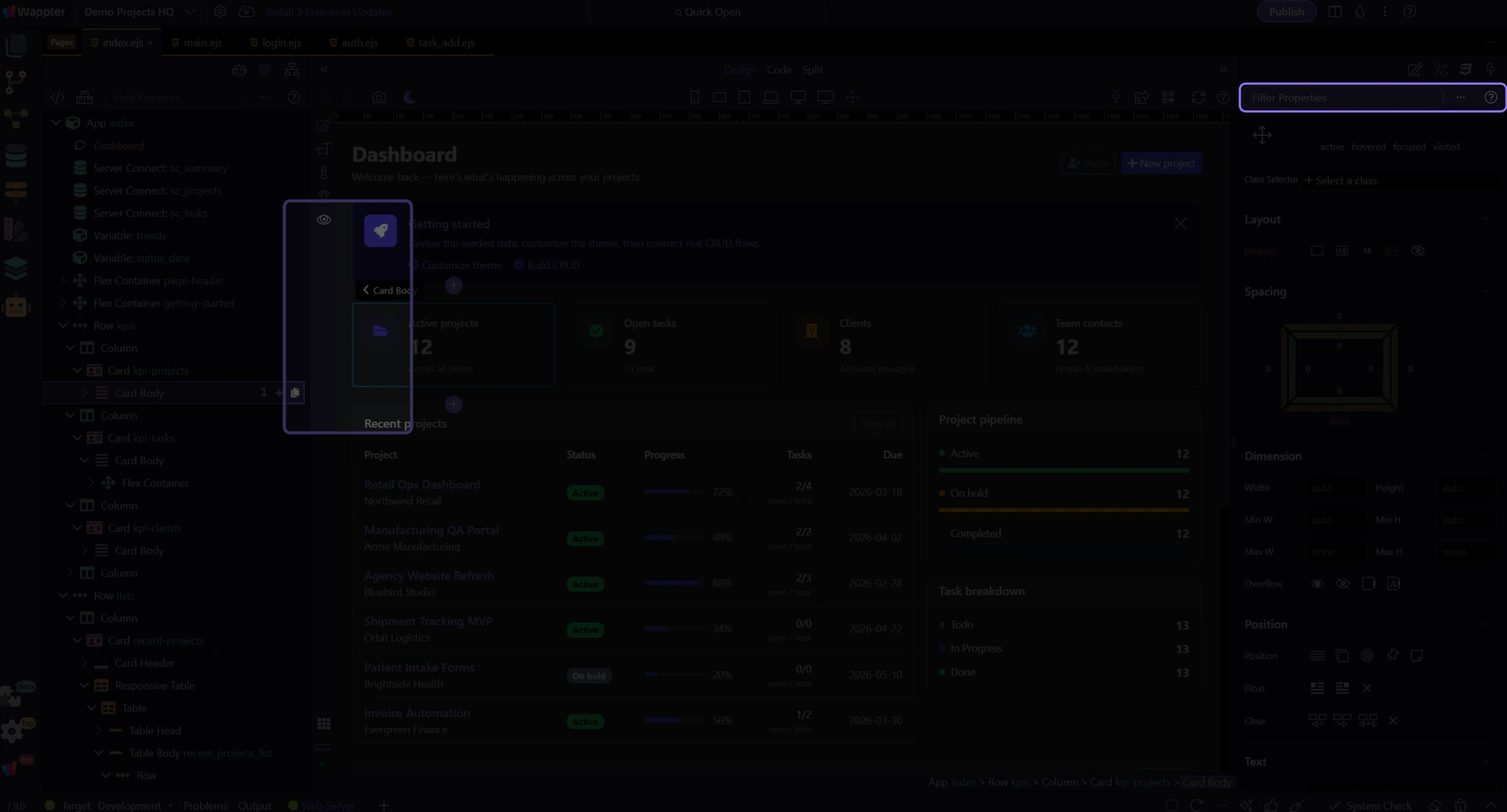Open the database manager in the left sidebar
The width and height of the screenshot is (1507, 812).
[16, 157]
